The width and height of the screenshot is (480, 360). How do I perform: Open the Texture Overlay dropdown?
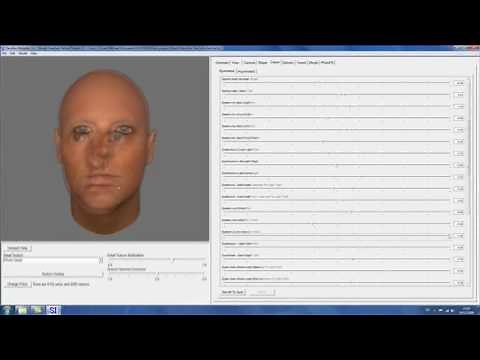click(x=53, y=274)
